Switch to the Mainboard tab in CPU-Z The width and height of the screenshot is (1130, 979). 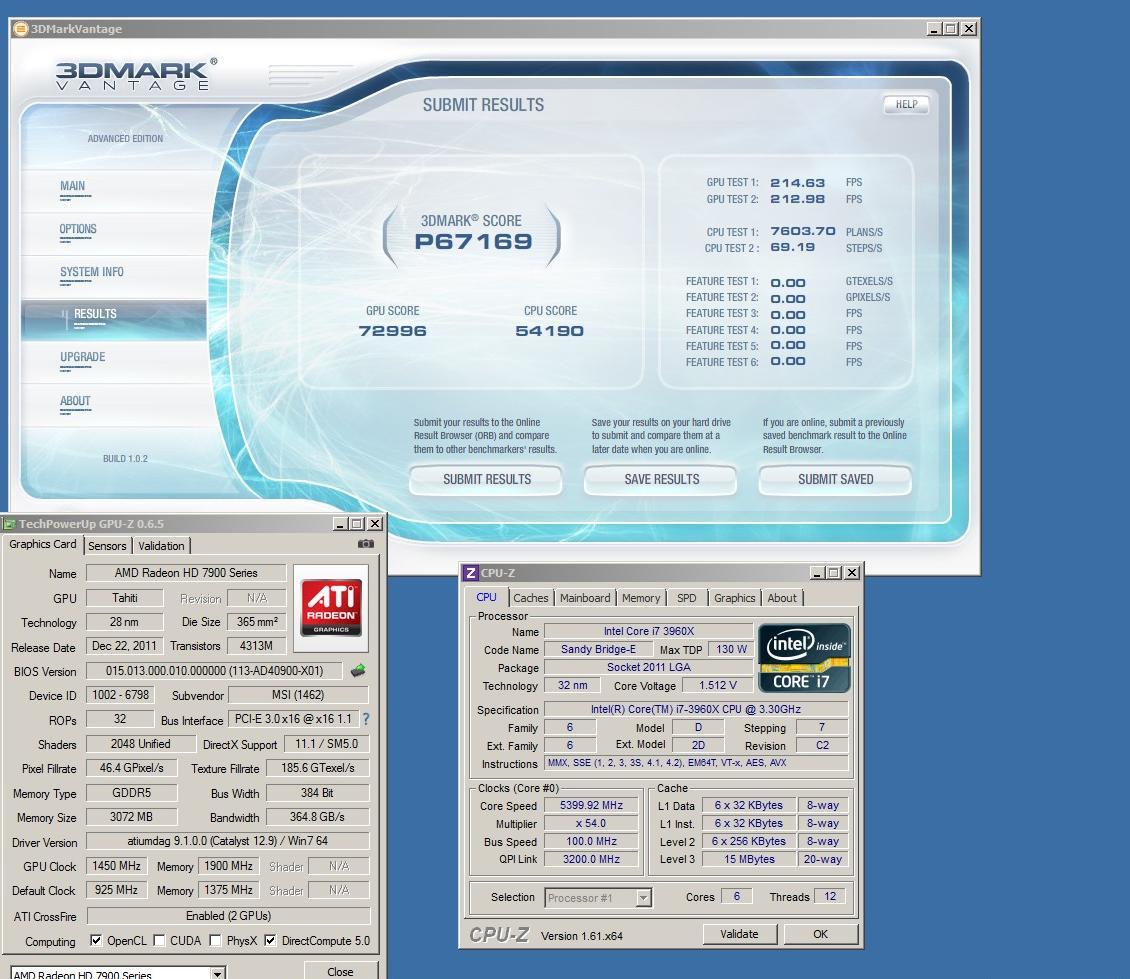tap(585, 598)
